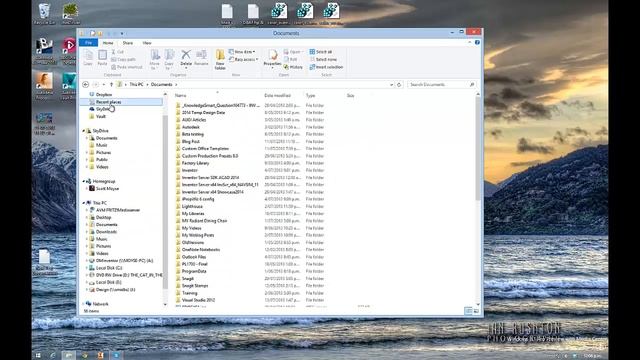Click the Delete red X icon

(186, 58)
